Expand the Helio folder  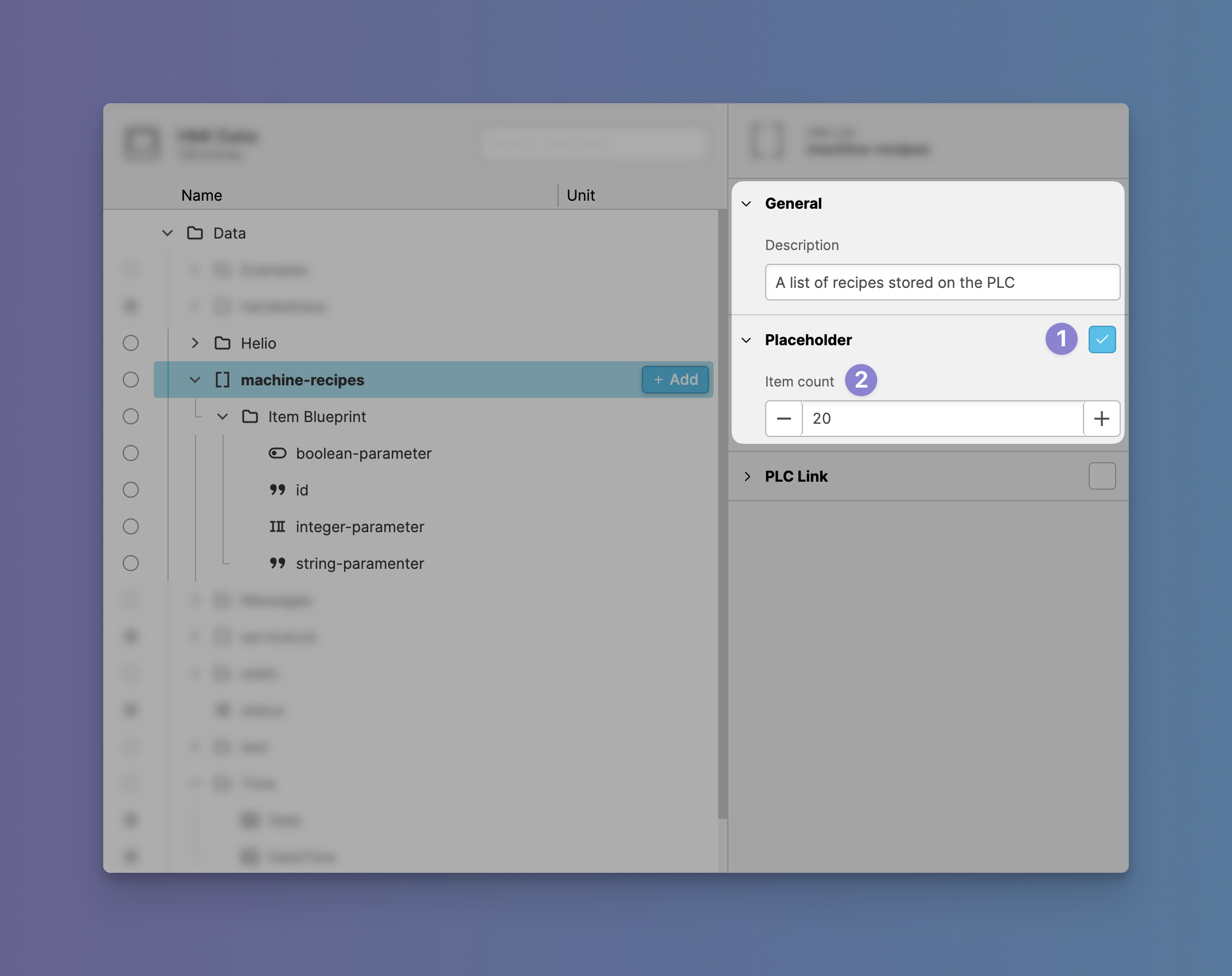click(x=195, y=343)
